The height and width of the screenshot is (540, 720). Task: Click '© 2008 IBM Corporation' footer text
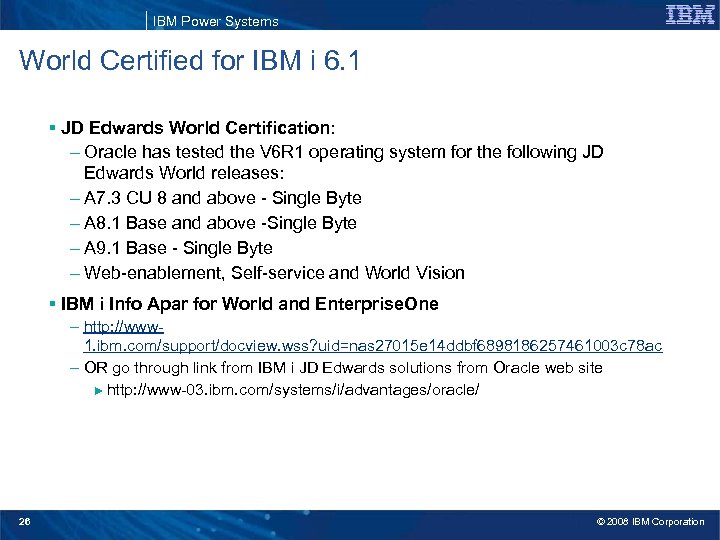[650, 522]
